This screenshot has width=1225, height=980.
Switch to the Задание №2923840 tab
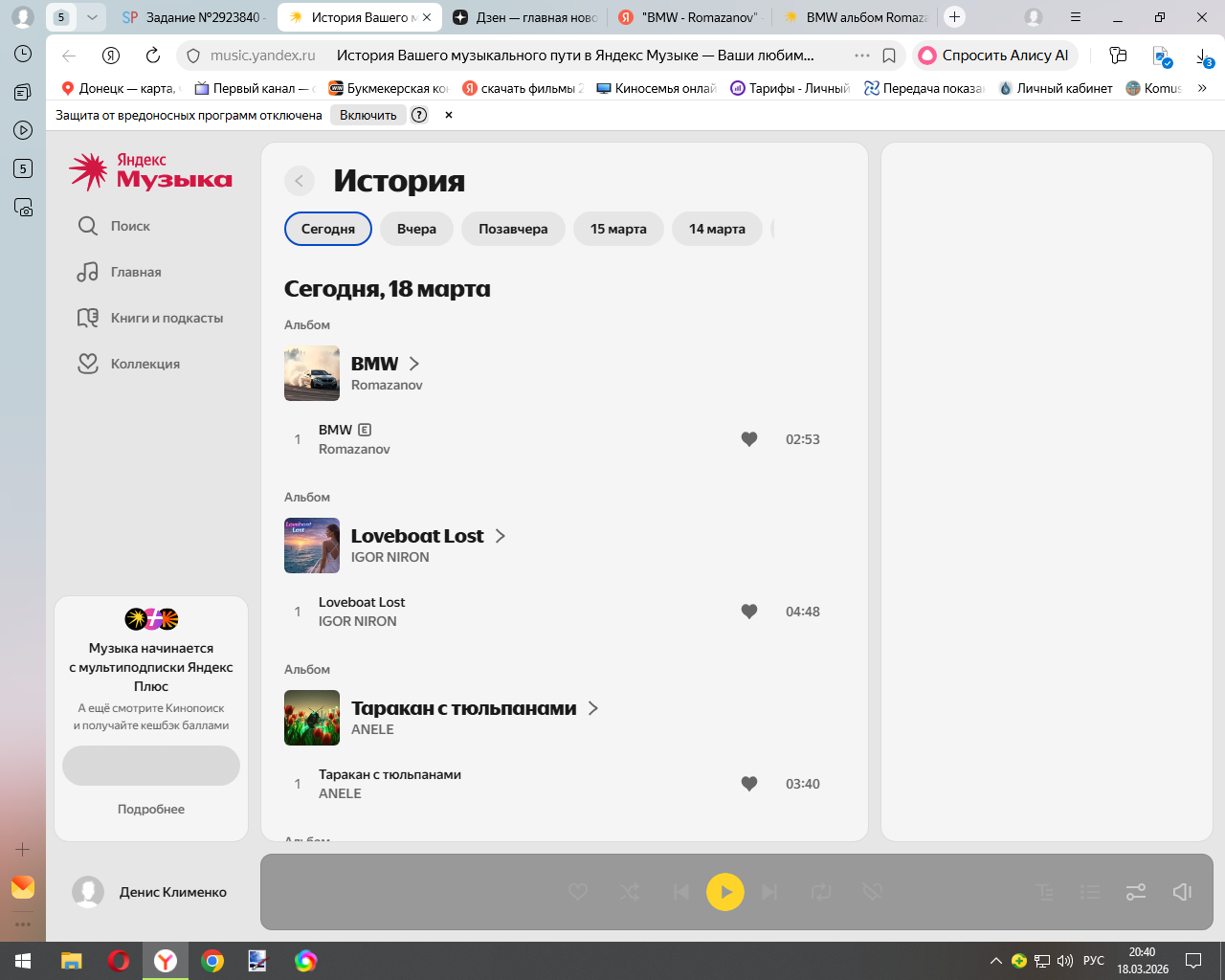(x=195, y=17)
